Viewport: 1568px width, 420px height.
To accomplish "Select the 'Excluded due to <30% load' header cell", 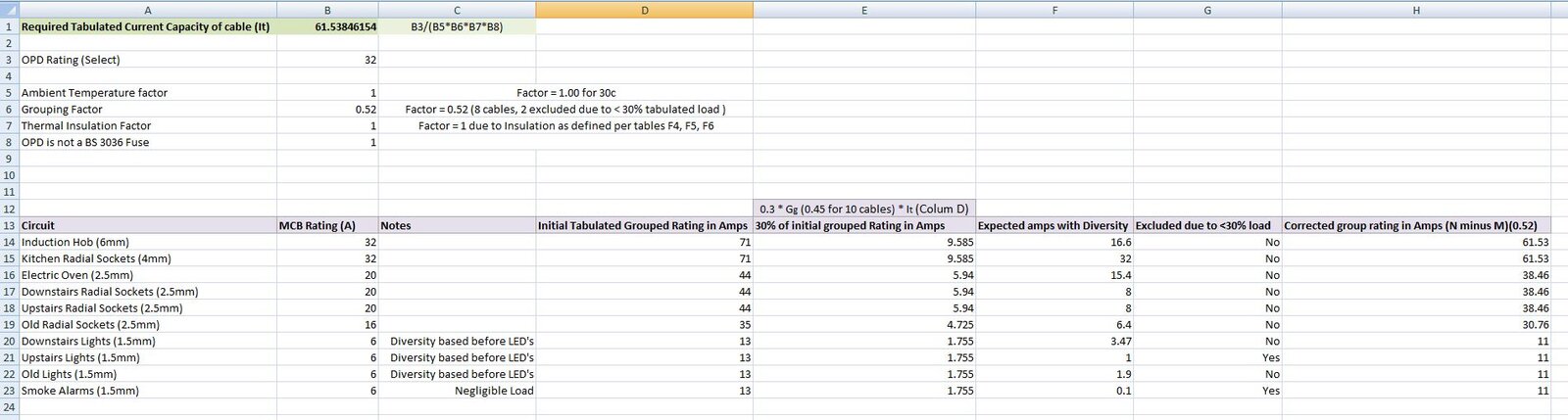I will [x=1206, y=225].
